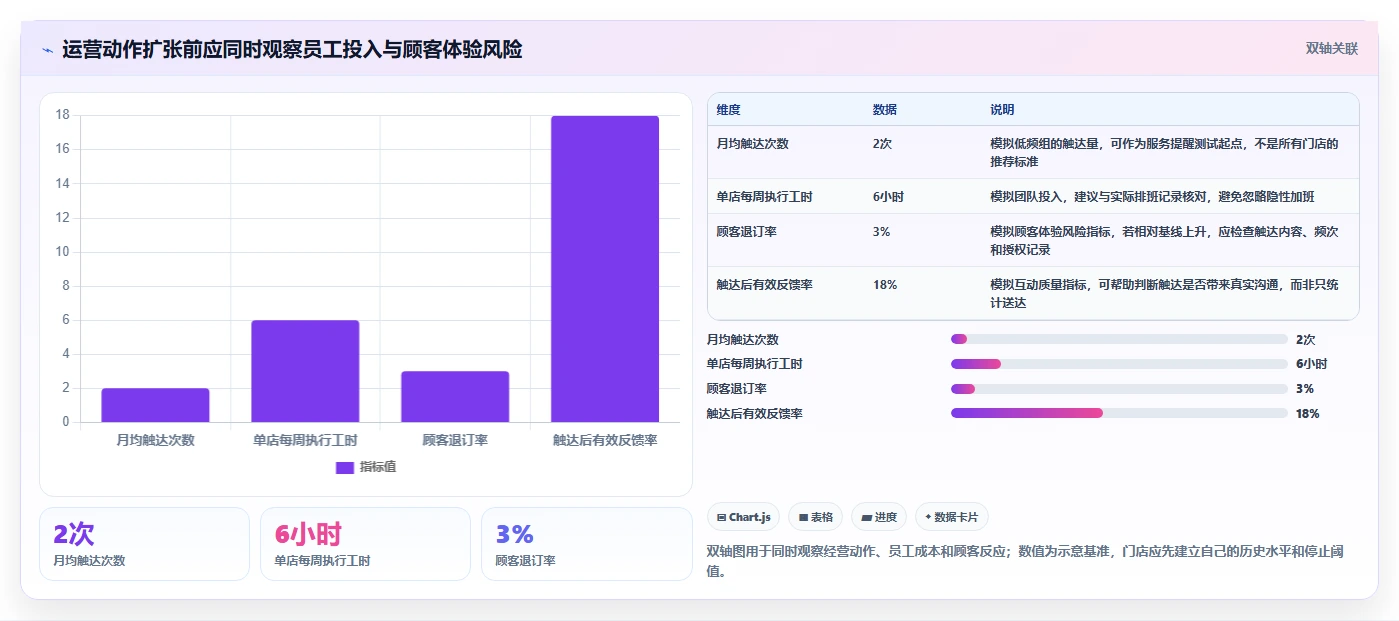
Task: Click the lightning icon beside the title
Action: 47,50
